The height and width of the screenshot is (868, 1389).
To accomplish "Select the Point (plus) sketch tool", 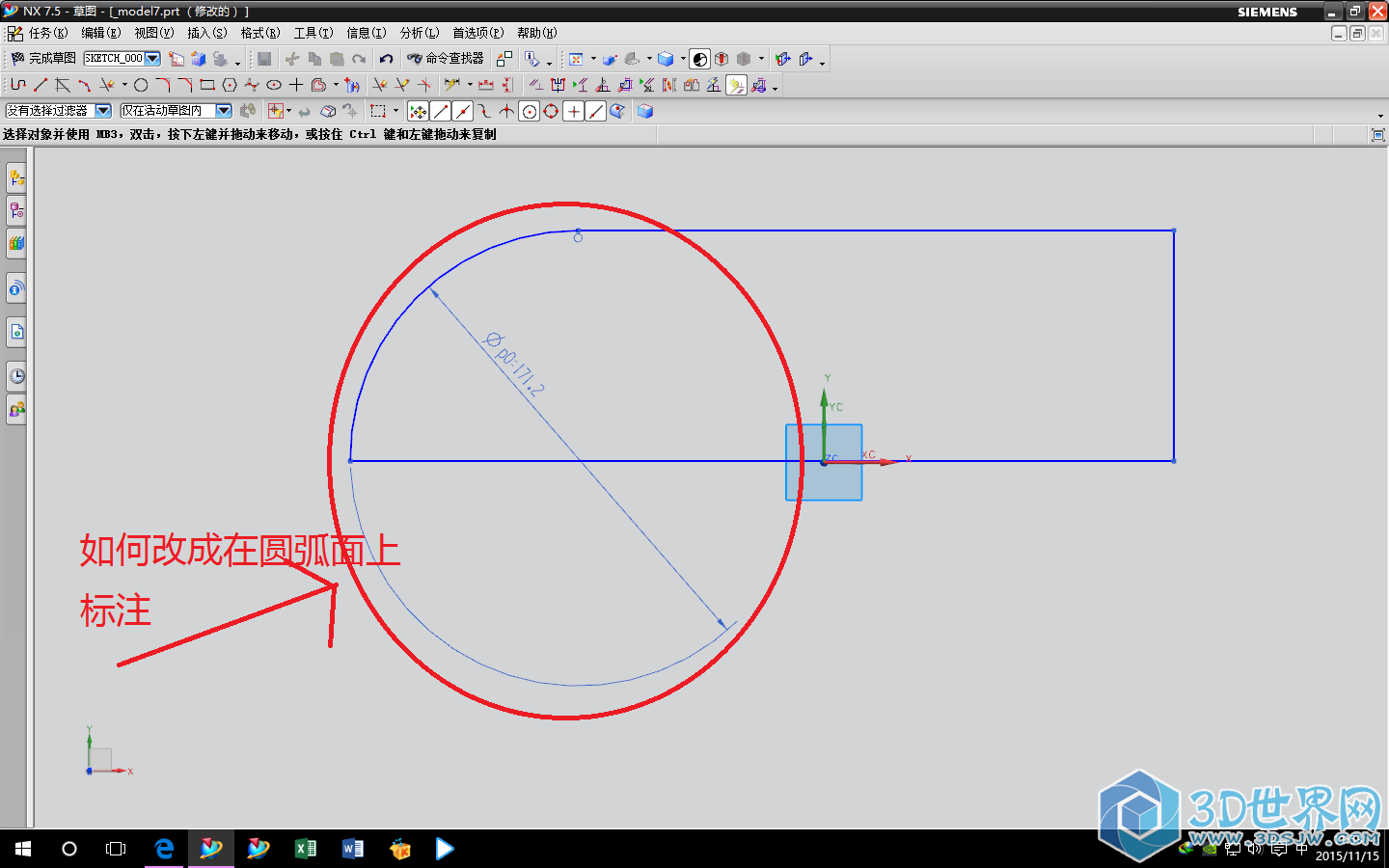I will (x=296, y=85).
